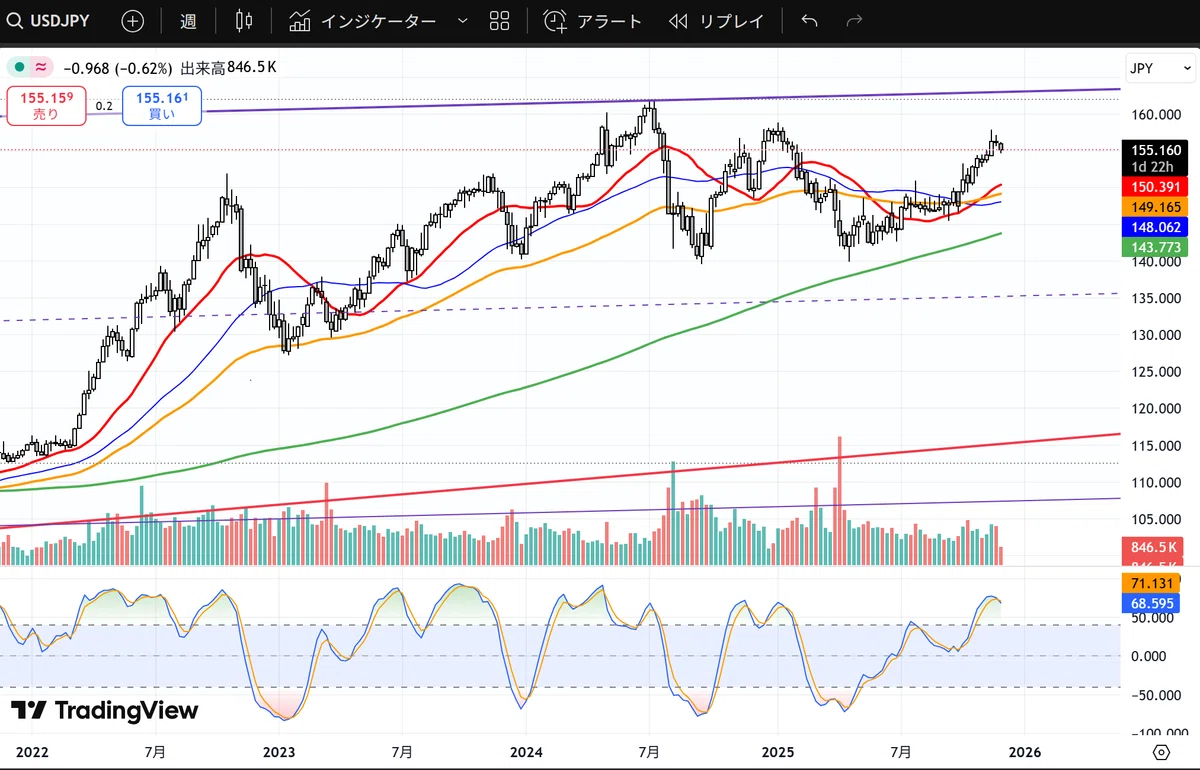Click the pink approximate-data icon
1200x770 pixels.
tap(41, 67)
